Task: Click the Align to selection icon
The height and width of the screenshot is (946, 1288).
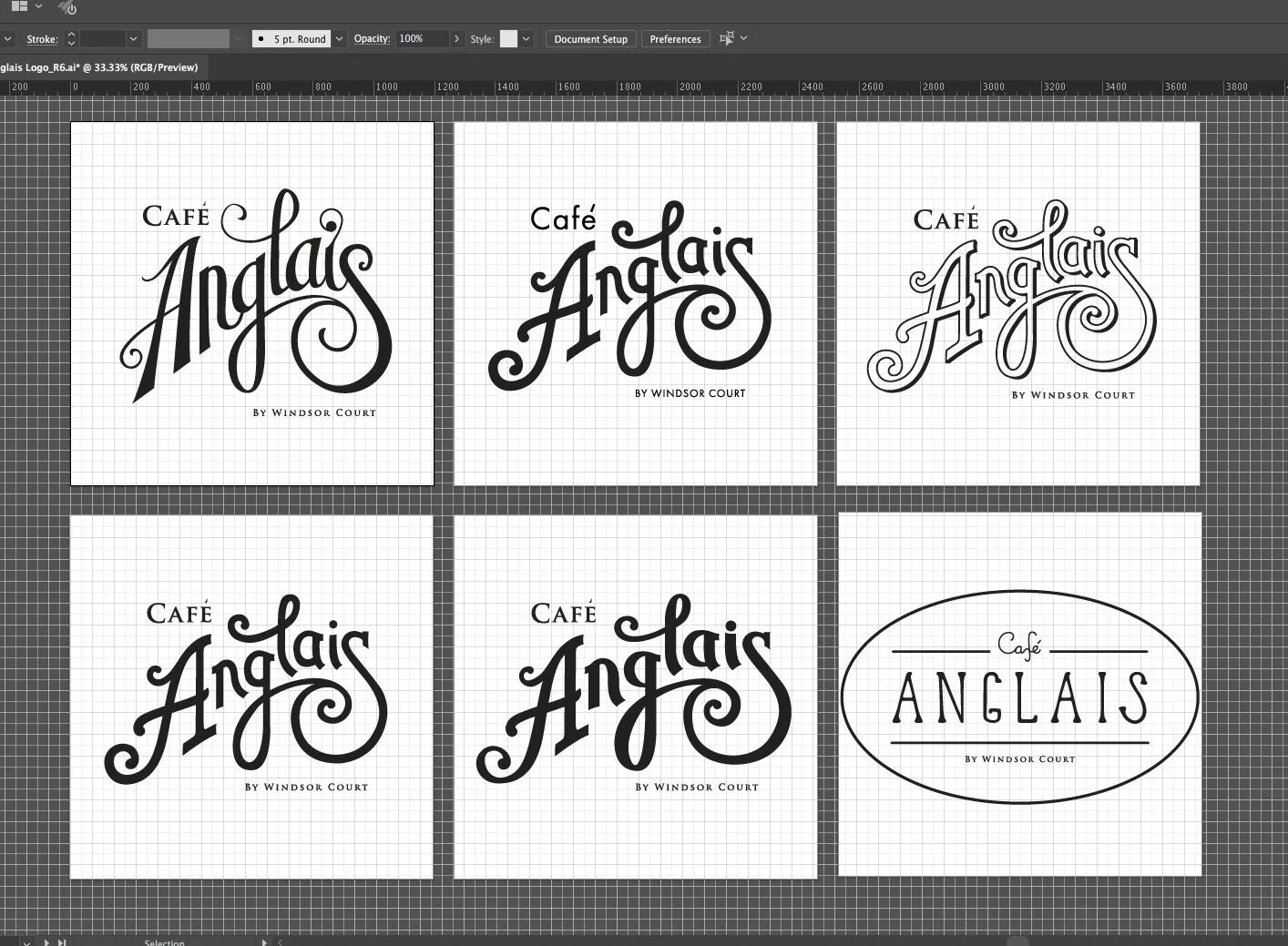Action: pos(726,38)
